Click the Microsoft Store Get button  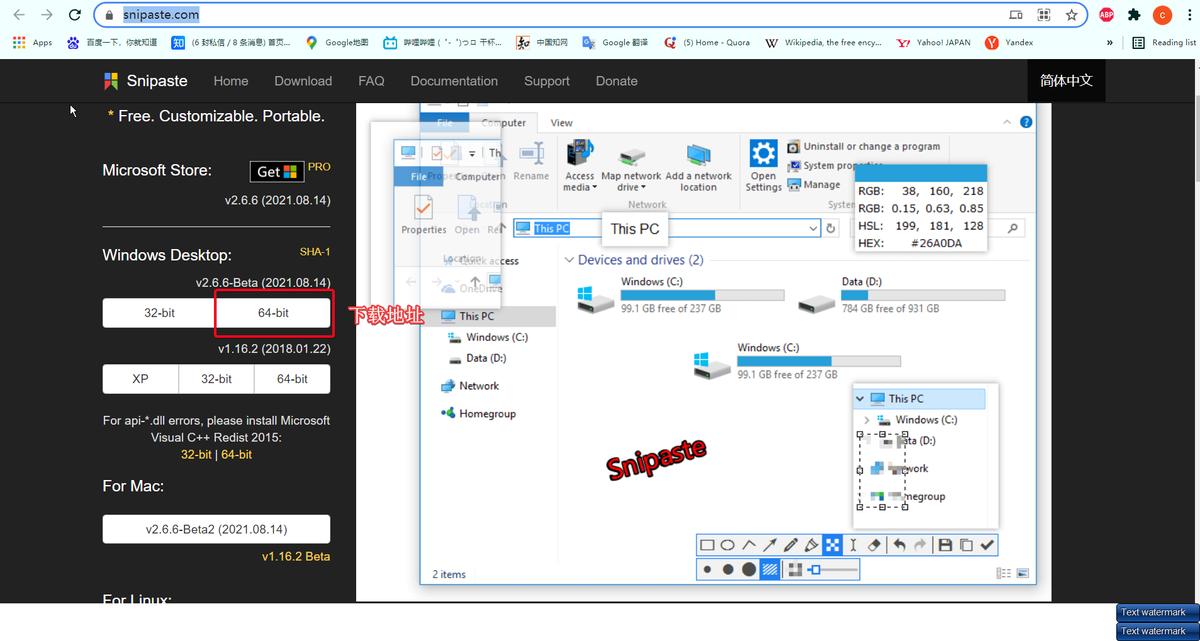click(276, 172)
